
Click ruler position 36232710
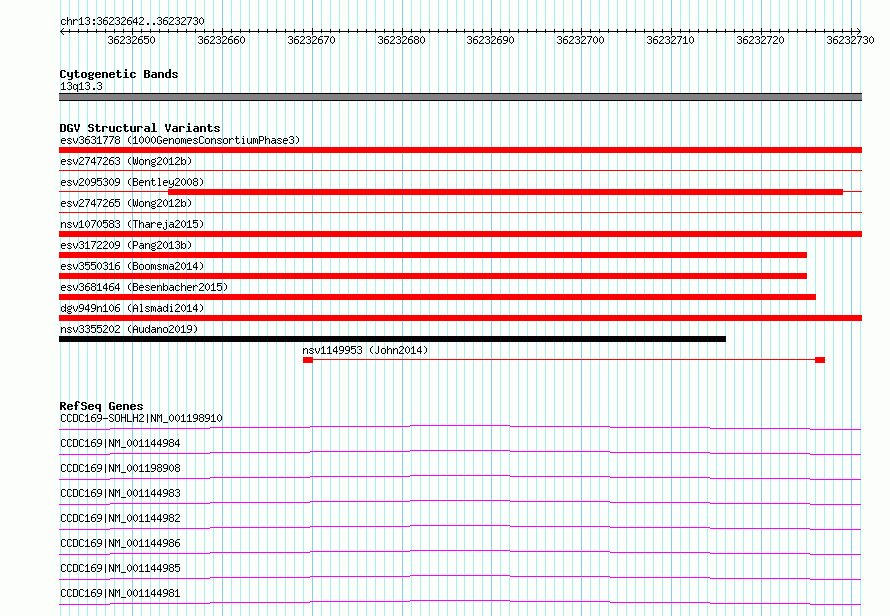pyautogui.click(x=670, y=40)
